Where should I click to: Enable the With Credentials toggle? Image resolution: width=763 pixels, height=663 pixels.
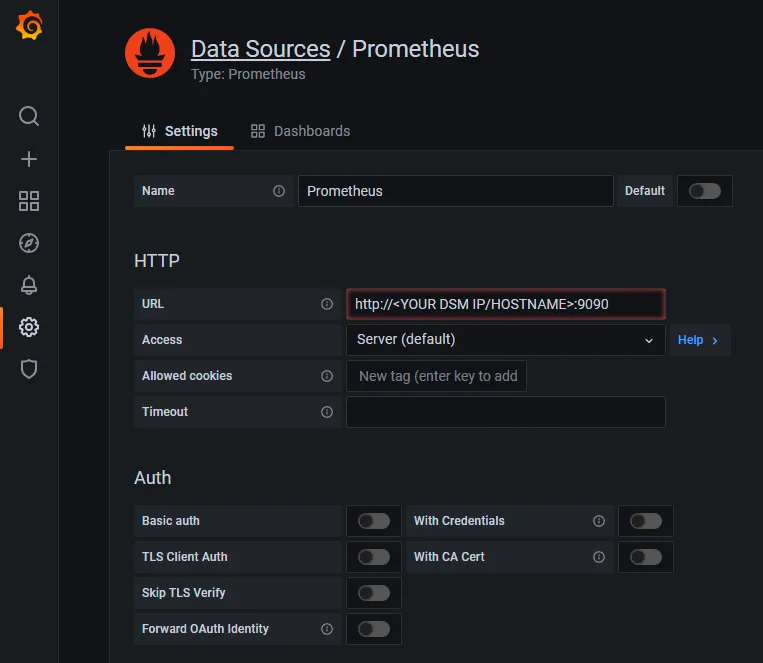click(646, 521)
